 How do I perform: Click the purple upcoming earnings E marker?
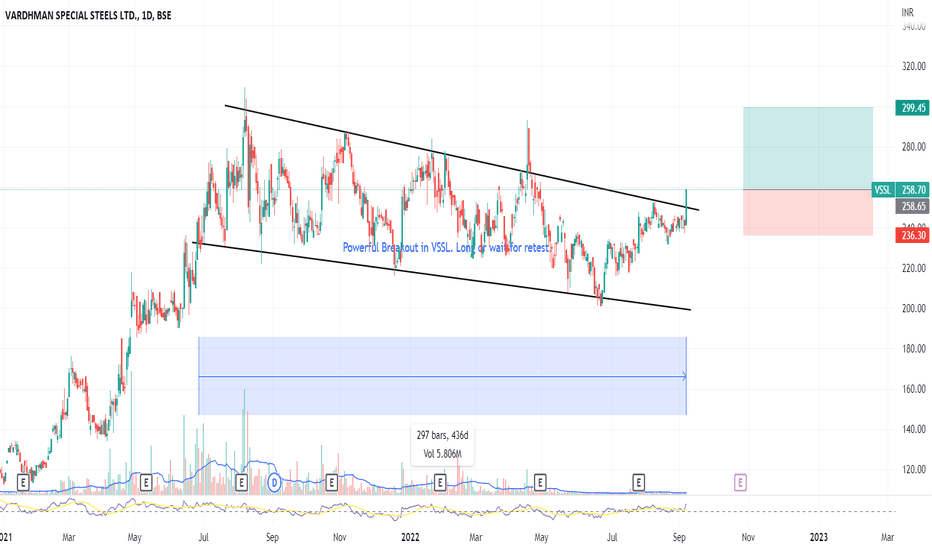click(740, 482)
